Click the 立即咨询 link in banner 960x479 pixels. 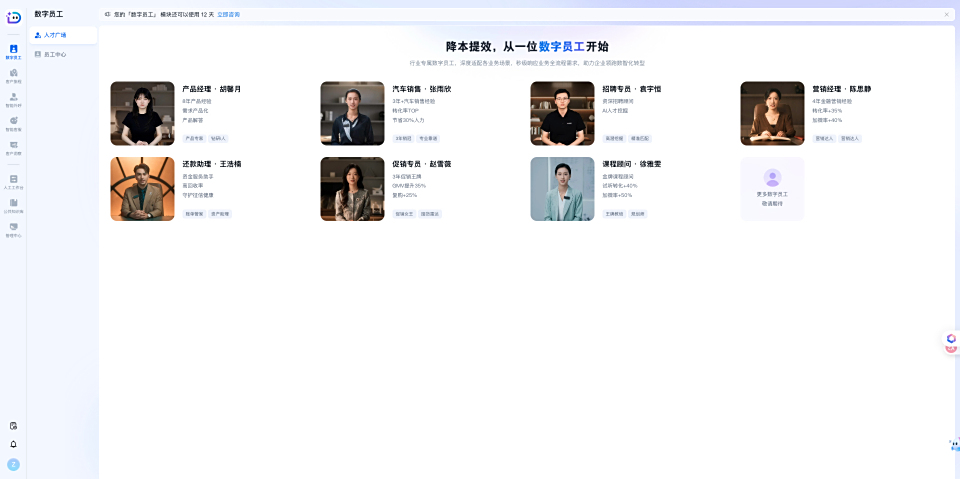pyautogui.click(x=228, y=14)
